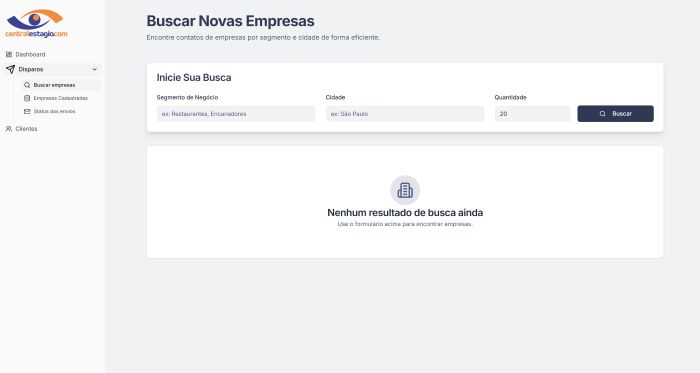The image size is (700, 373).
Task: Click the magnifier icon beside Buscar empresas
Action: click(x=27, y=85)
